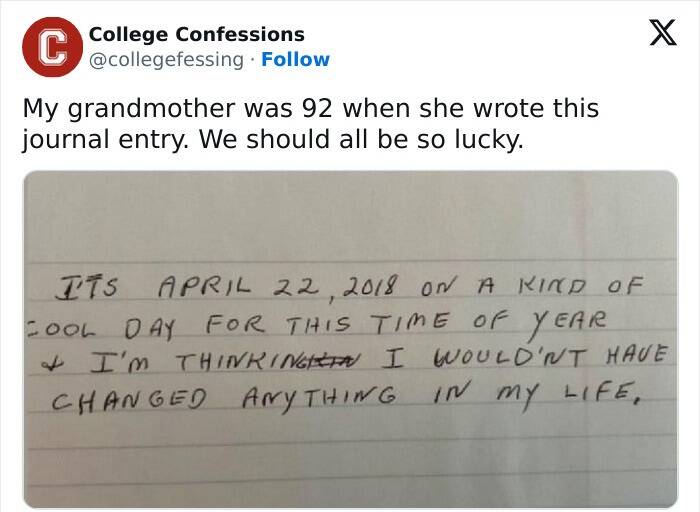Open the College Confessions display name
This screenshot has height=512, width=700.
point(197,35)
